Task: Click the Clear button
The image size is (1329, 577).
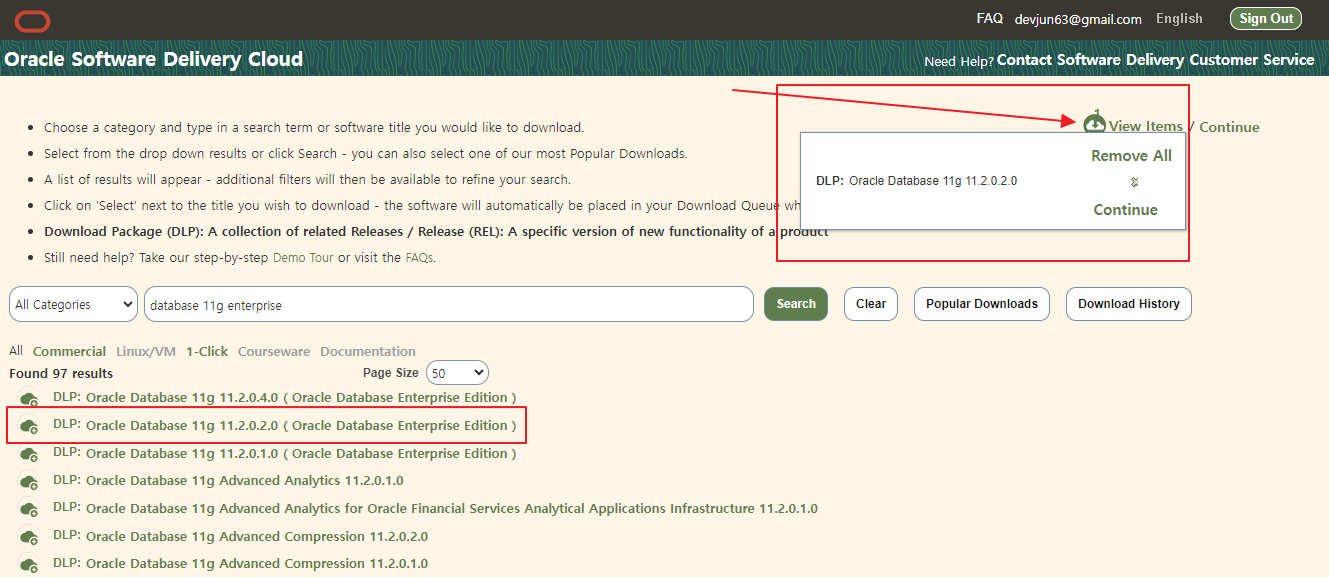Action: pyautogui.click(x=871, y=304)
